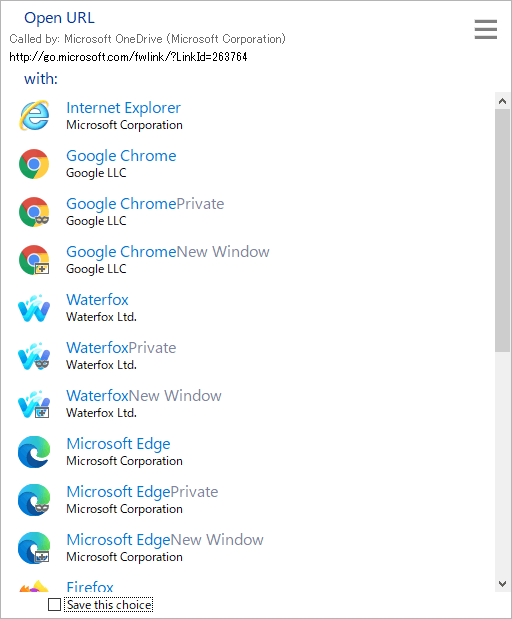
Task: Pick the Waterfox browser icon
Action: 34,308
